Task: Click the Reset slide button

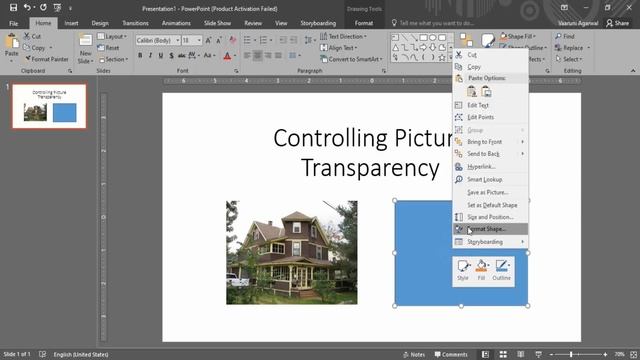Action: pos(109,48)
